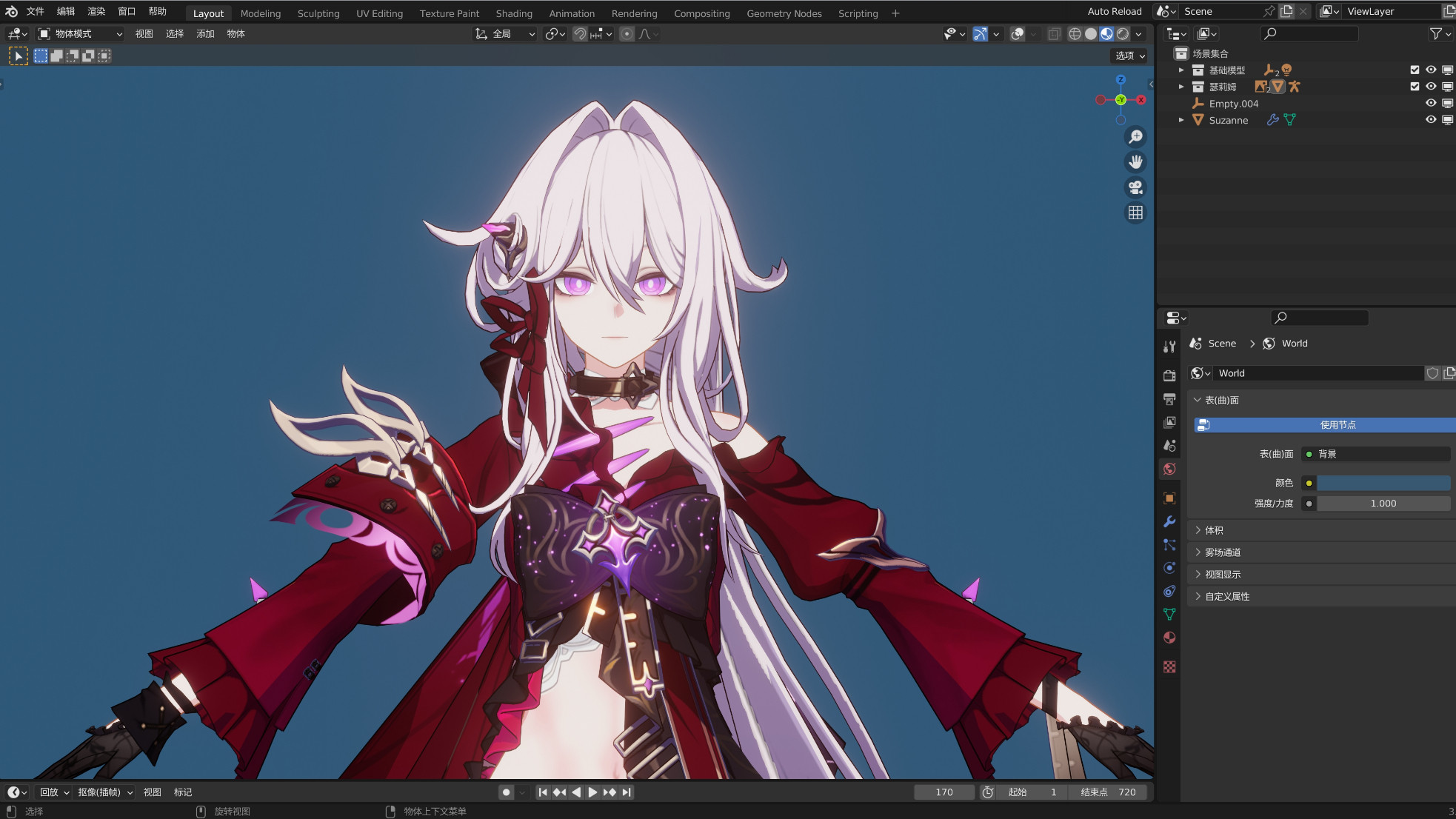The width and height of the screenshot is (1456, 819).
Task: Expand the 体积 panel
Action: tap(1214, 530)
